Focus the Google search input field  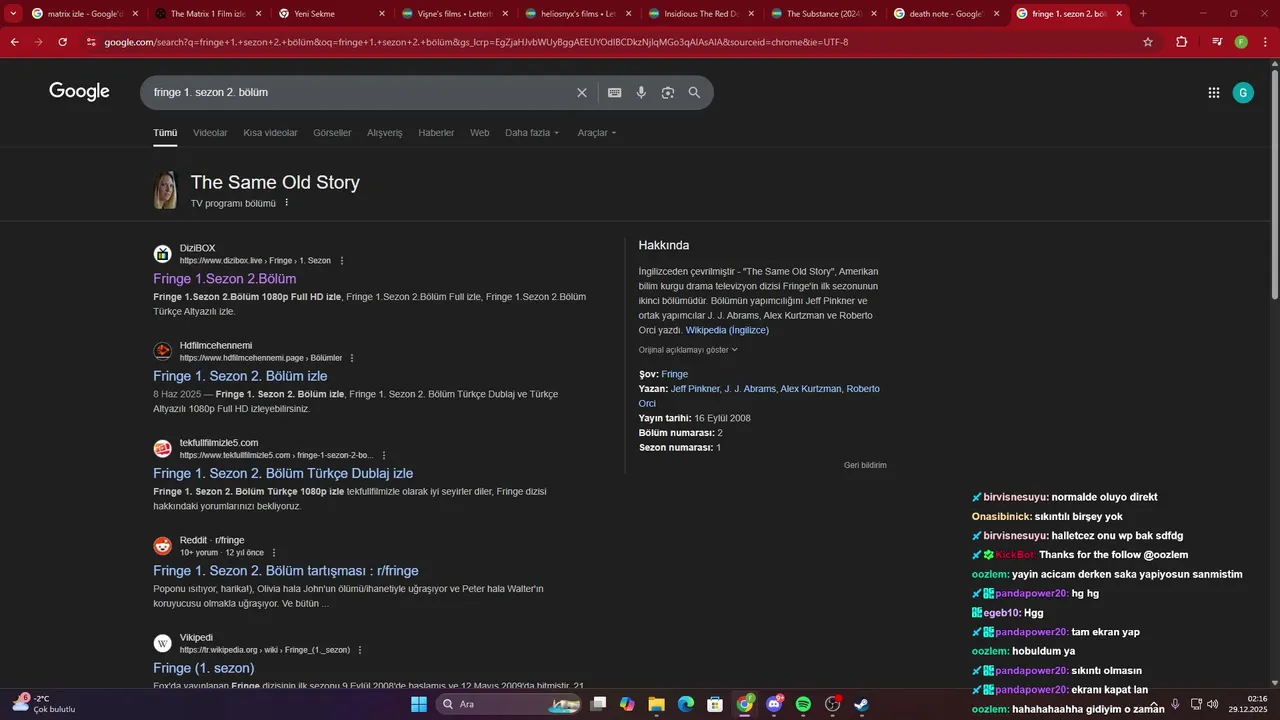(360, 92)
